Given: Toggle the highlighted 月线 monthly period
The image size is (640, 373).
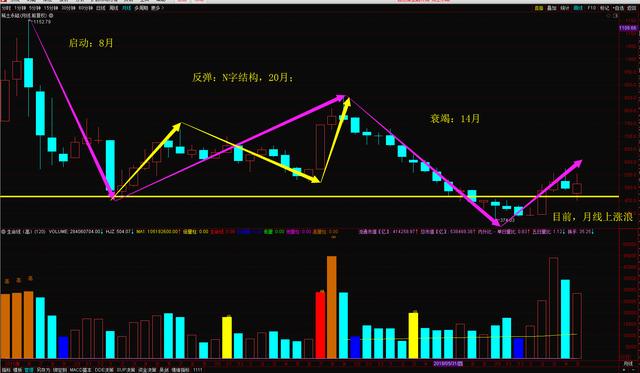Looking at the screenshot, I should click(127, 8).
